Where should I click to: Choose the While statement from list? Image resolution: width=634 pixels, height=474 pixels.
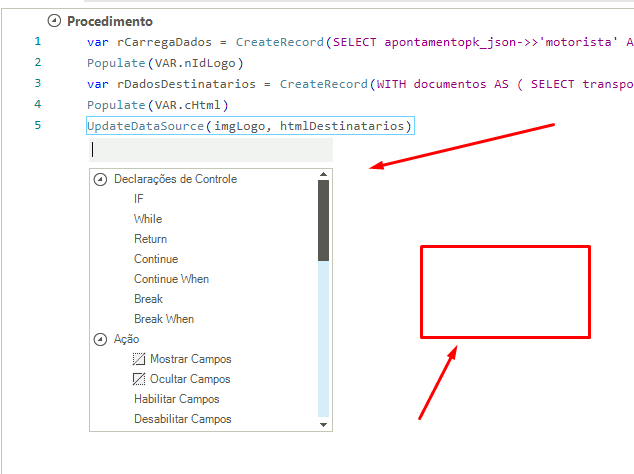point(148,219)
